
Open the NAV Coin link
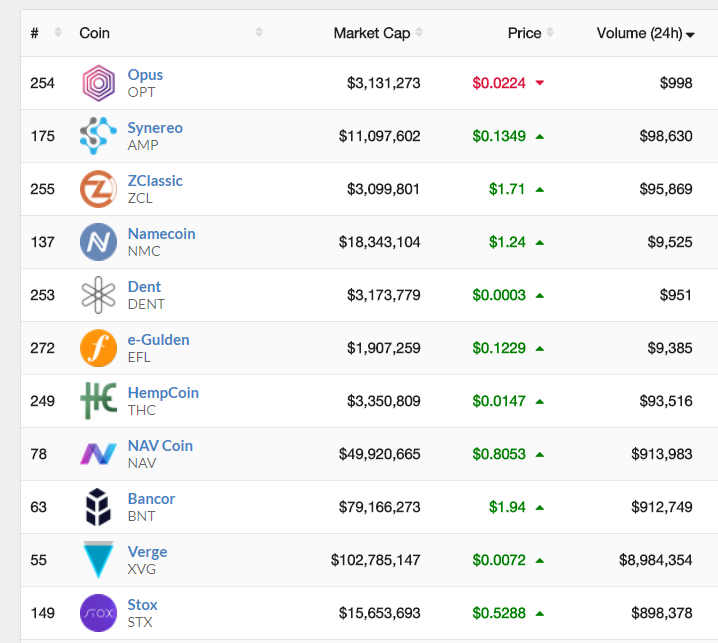[x=160, y=446]
